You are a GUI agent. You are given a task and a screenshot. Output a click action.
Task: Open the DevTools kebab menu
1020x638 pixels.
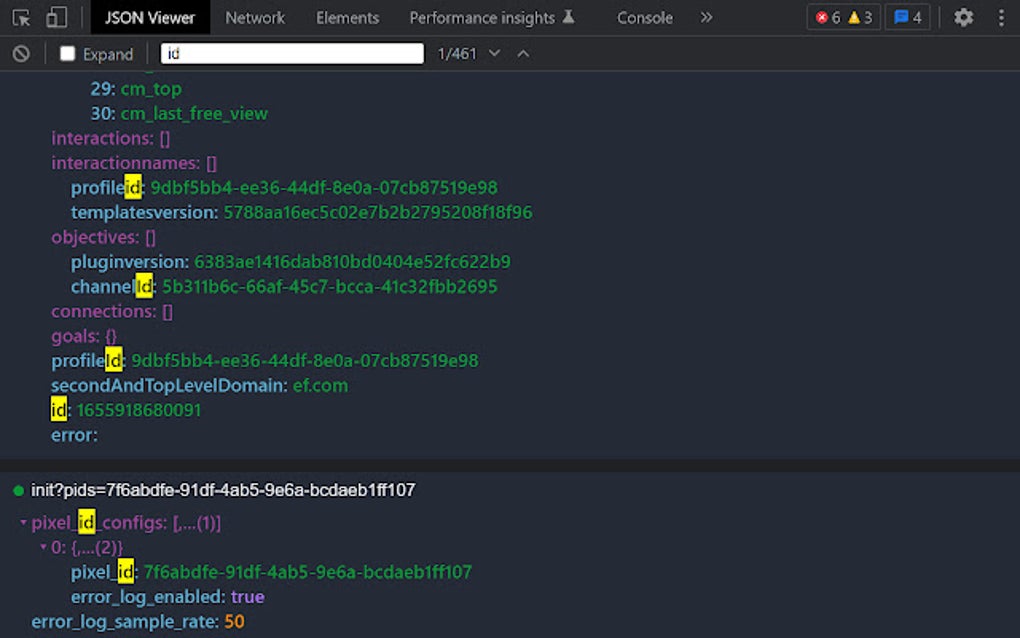1001,18
